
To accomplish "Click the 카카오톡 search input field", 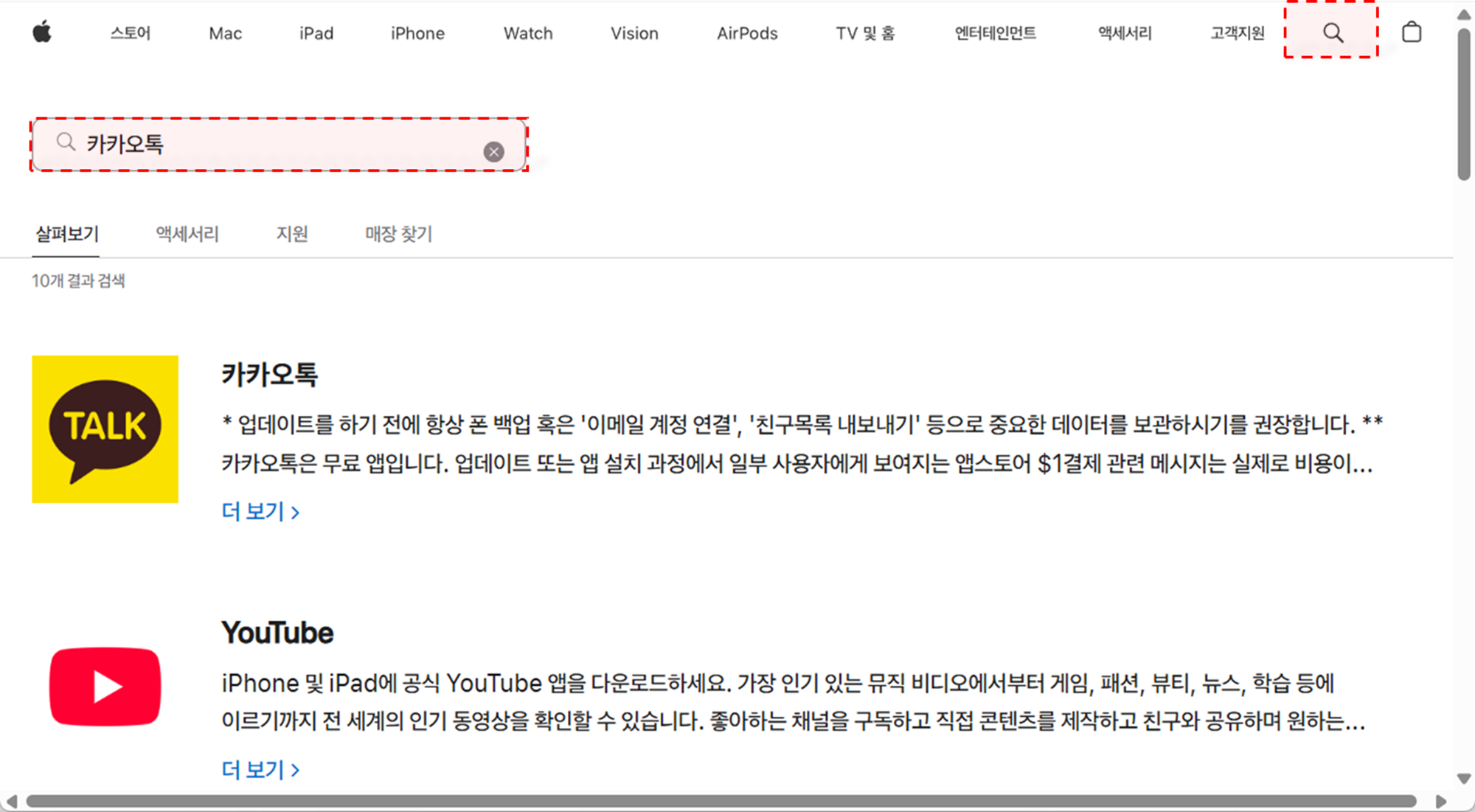I will point(280,145).
